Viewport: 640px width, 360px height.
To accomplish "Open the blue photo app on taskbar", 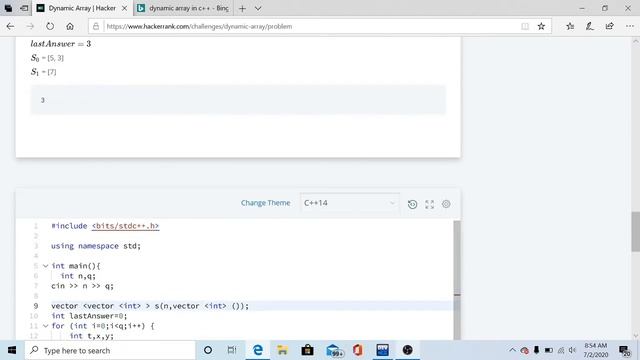I will tap(382, 350).
